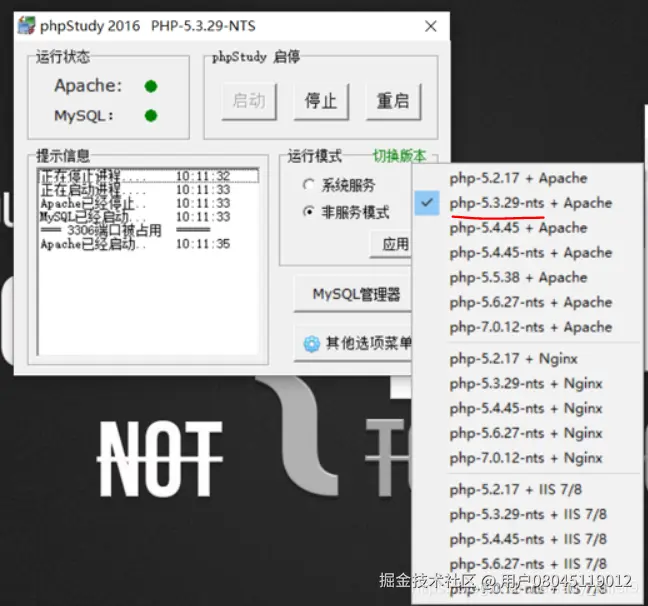
Task: Open MySQL管理器
Action: click(x=353, y=294)
